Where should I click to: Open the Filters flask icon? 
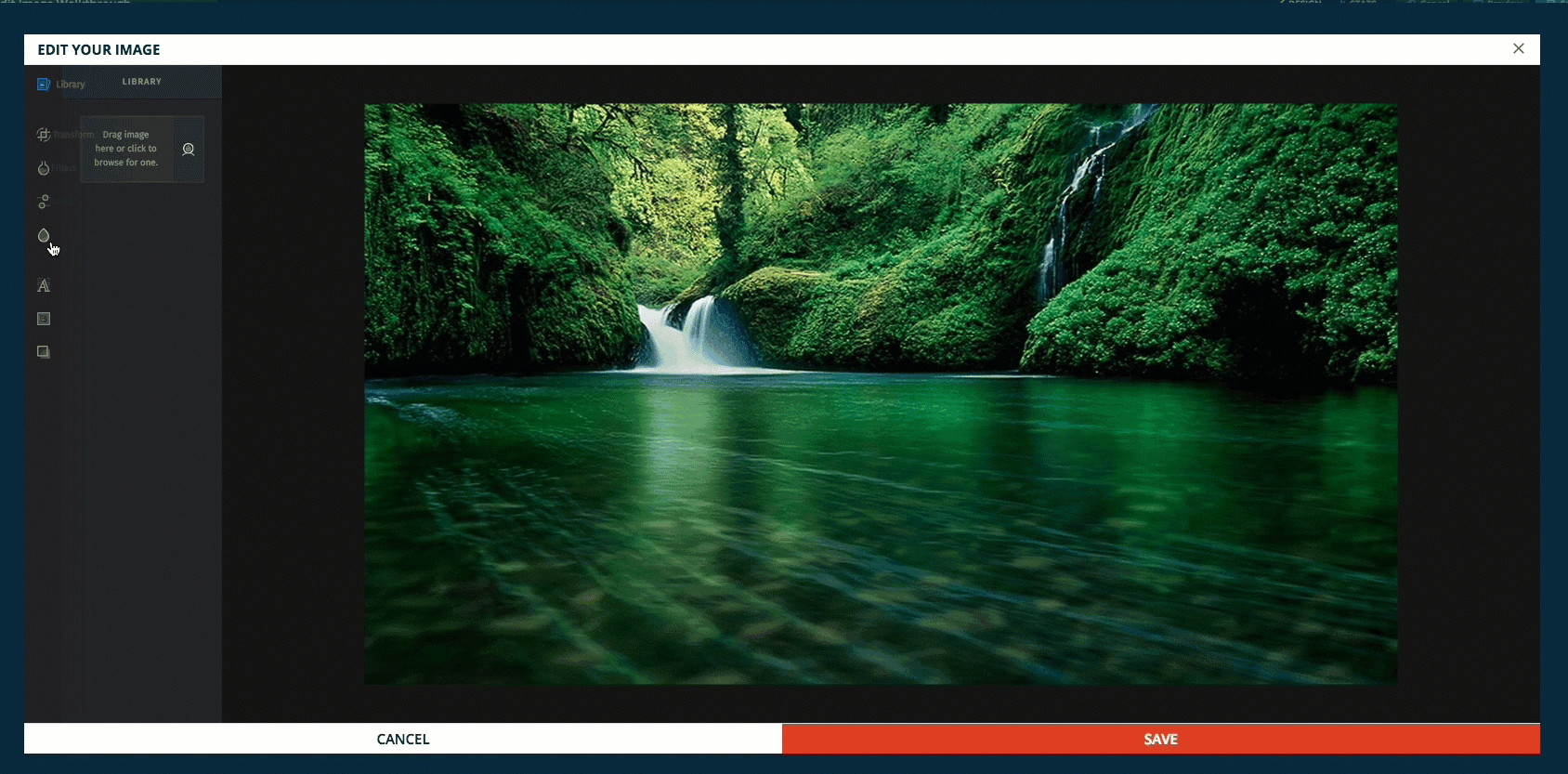pos(43,168)
